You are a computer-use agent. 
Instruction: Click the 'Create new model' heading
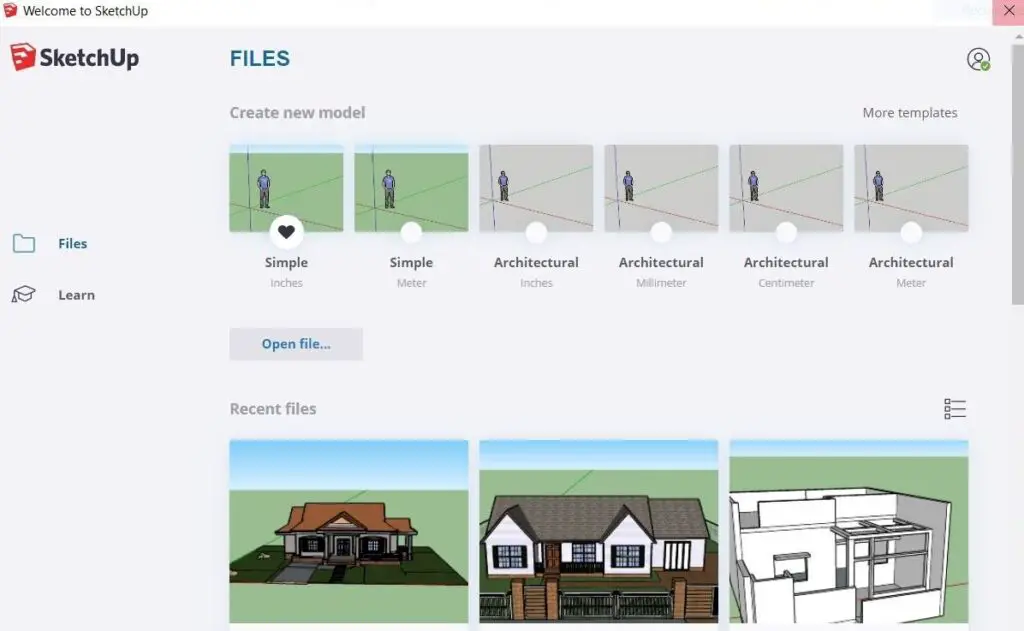(297, 113)
